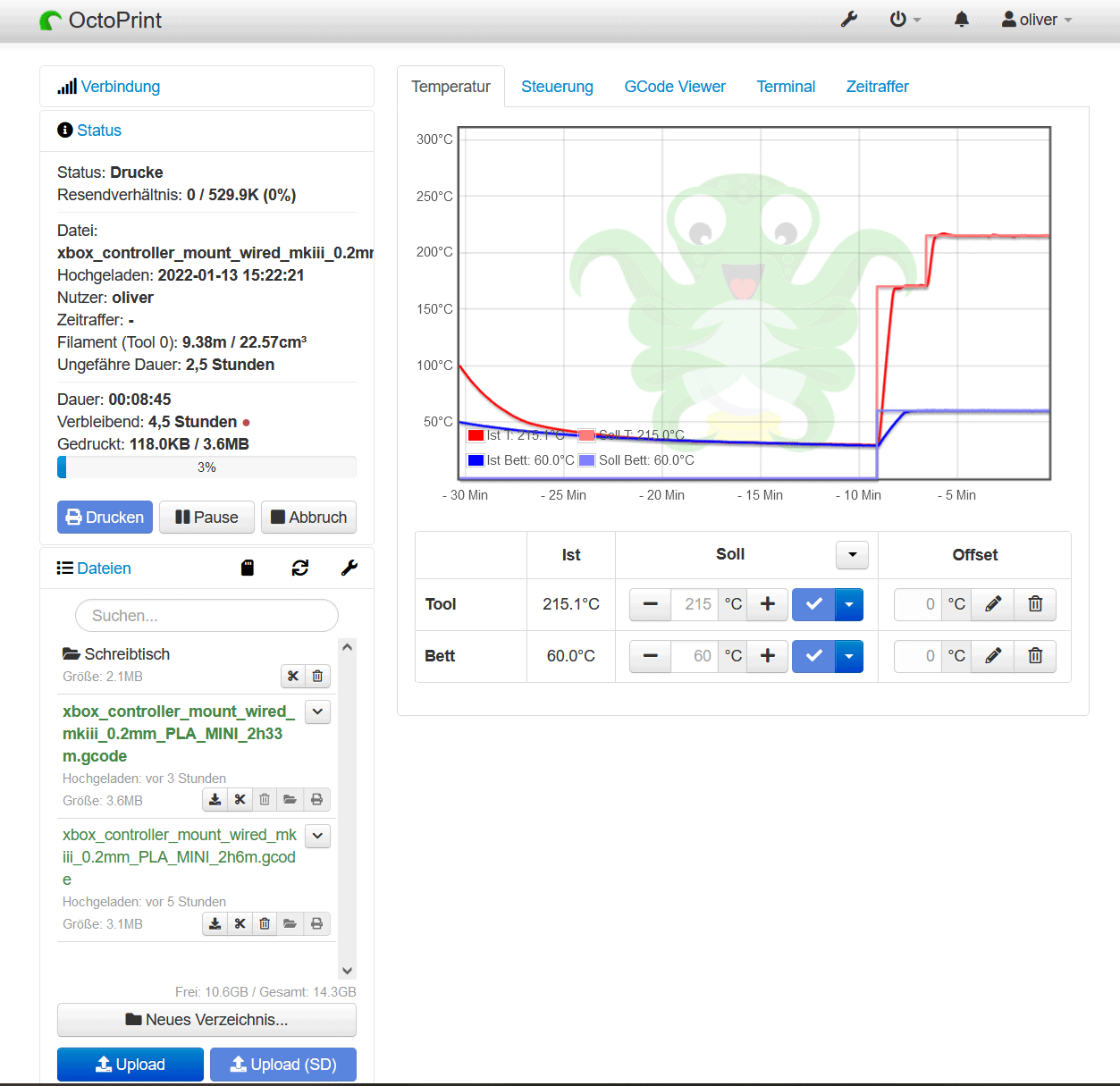Show SD card files via the card icon
1120x1086 pixels.
point(248,568)
